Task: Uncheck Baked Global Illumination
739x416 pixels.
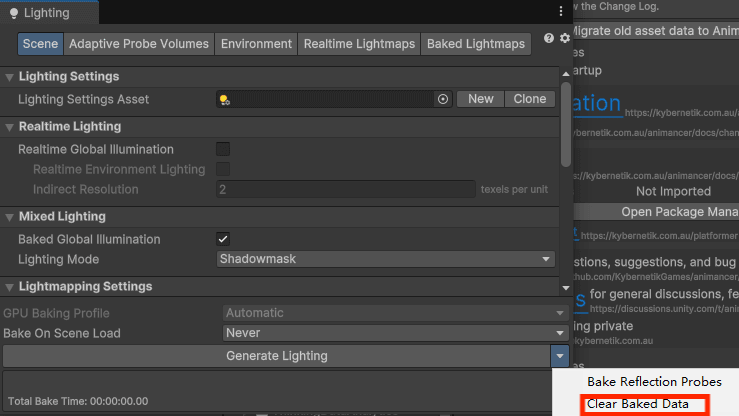Action: (x=223, y=239)
